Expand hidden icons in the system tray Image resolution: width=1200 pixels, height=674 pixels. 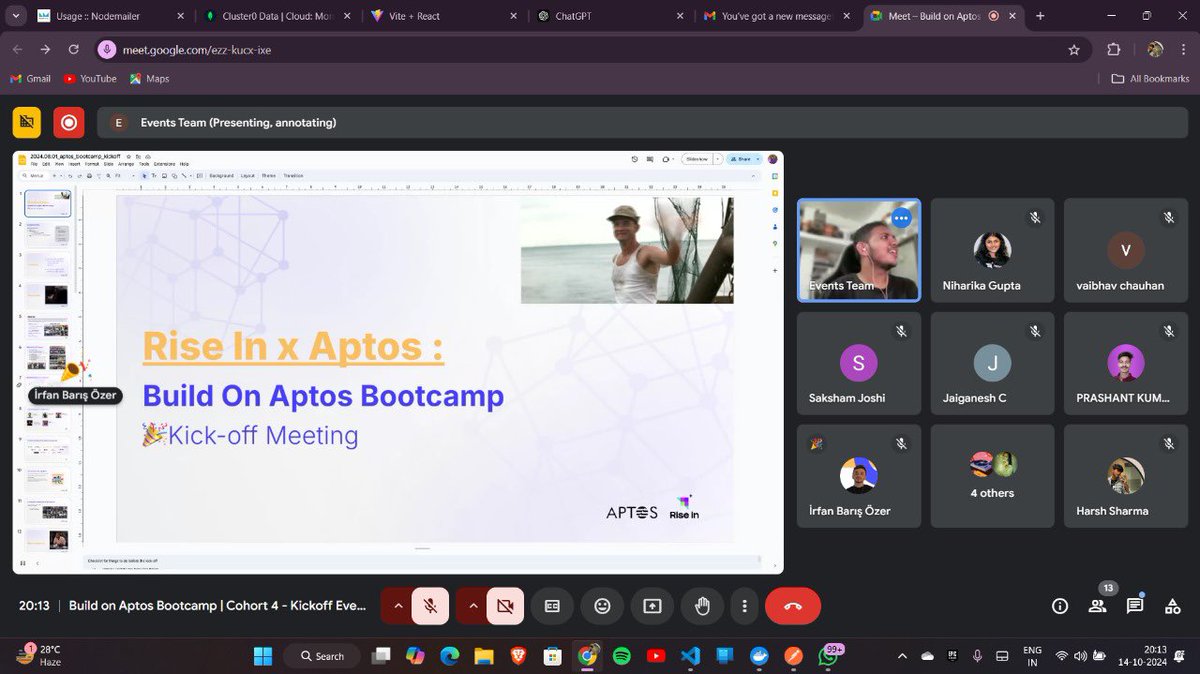901,656
